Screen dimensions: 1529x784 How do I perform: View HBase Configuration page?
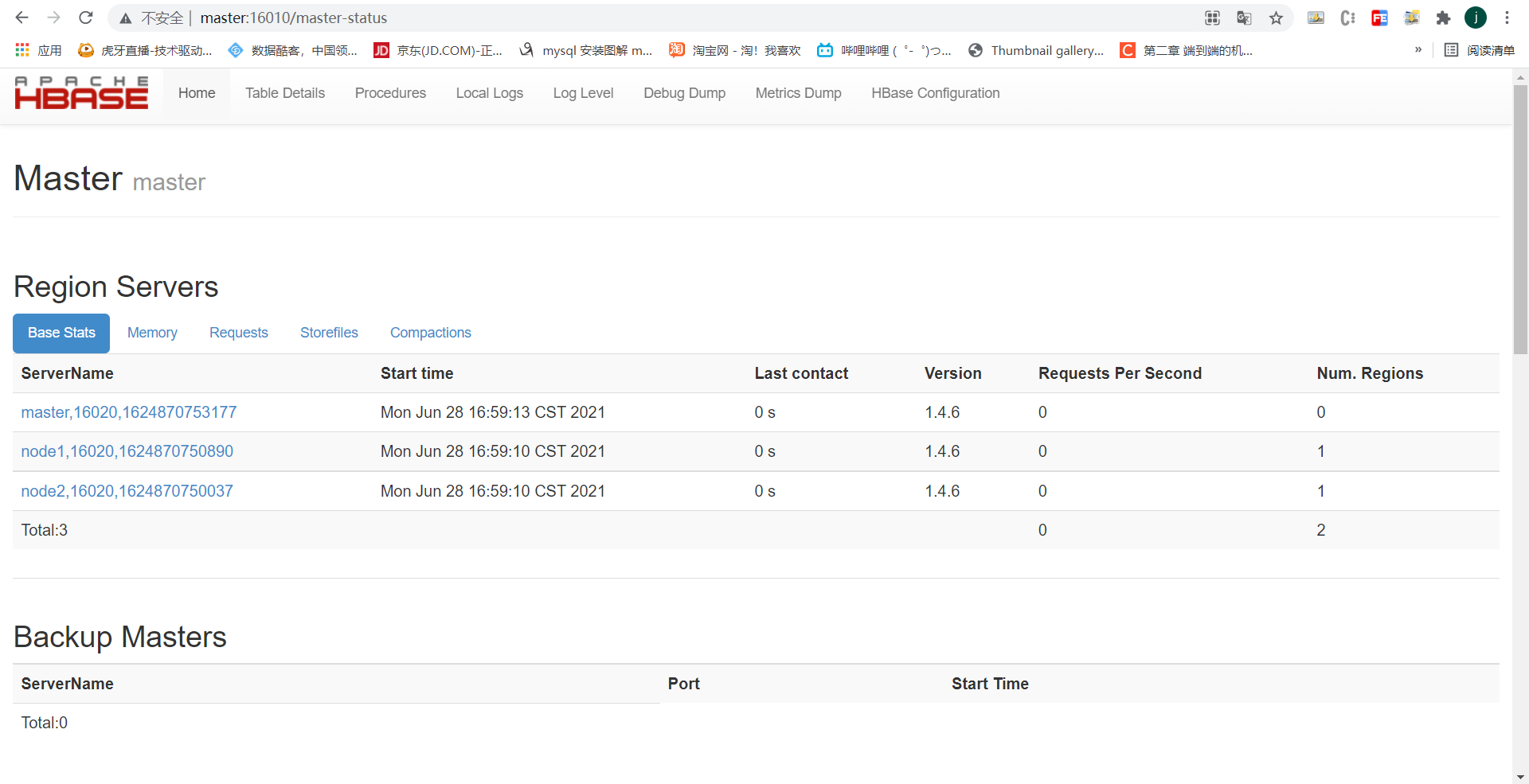935,93
